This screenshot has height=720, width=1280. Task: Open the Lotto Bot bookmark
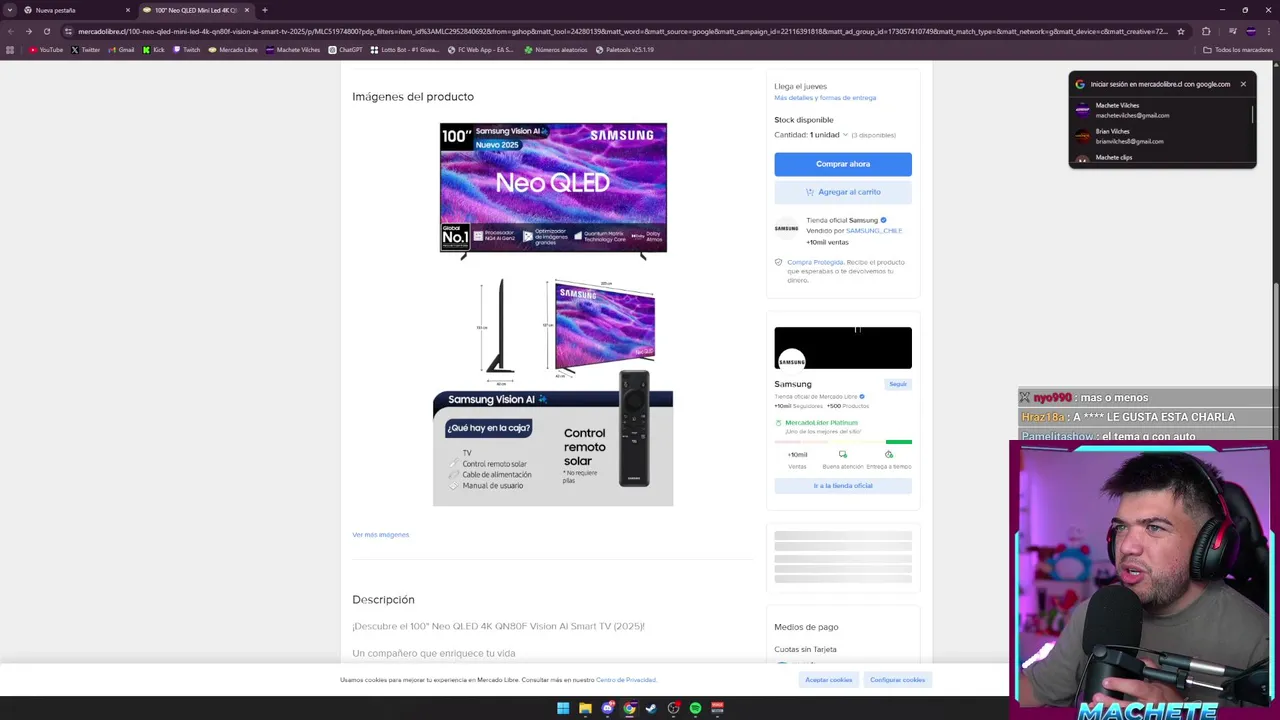pyautogui.click(x=405, y=49)
